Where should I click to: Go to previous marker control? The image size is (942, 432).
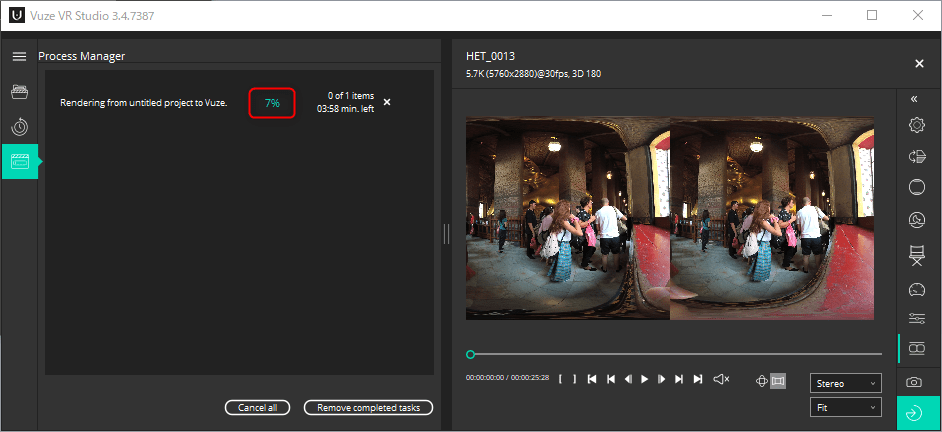(x=610, y=379)
